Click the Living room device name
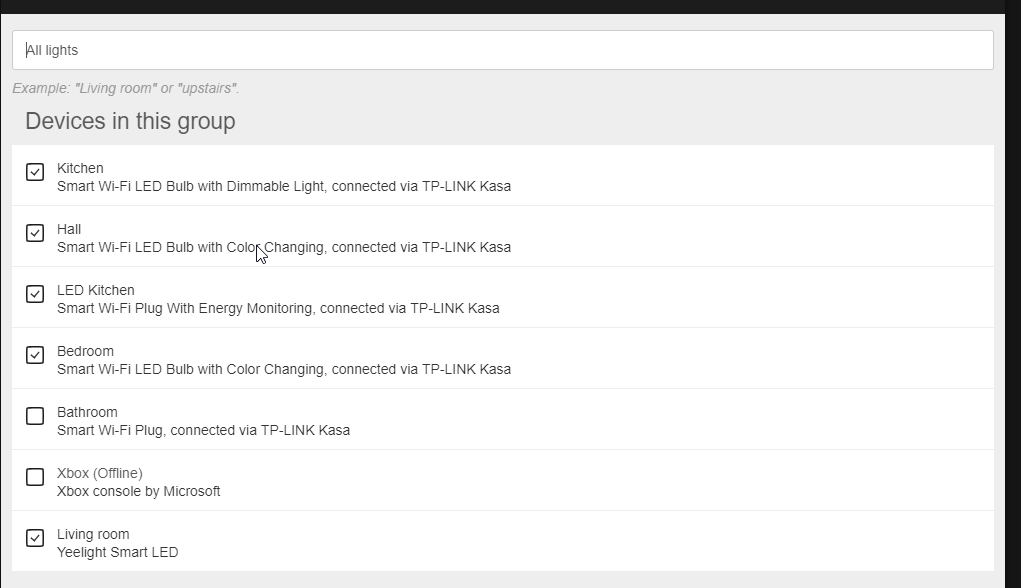1021x588 pixels. [x=93, y=534]
